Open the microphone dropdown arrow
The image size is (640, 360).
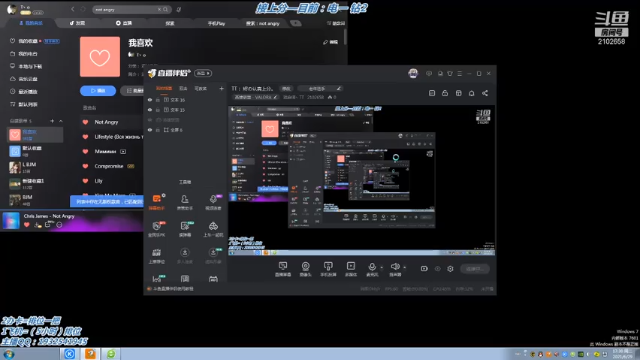(x=382, y=268)
